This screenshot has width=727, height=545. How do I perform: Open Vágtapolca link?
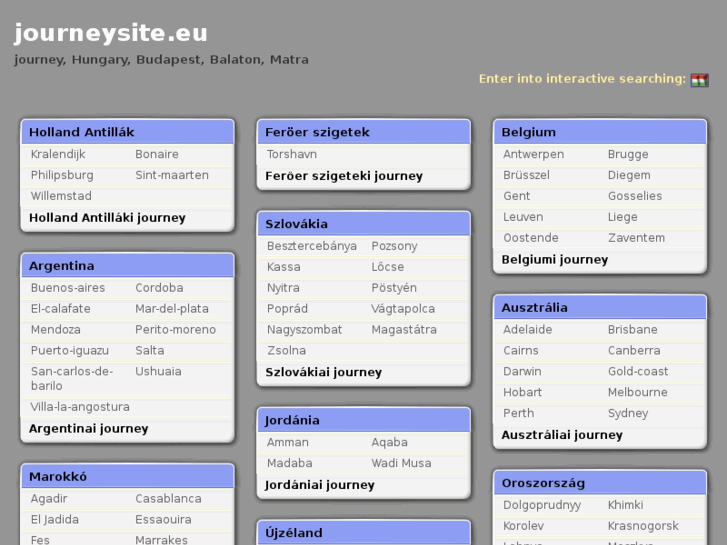[x=403, y=309]
